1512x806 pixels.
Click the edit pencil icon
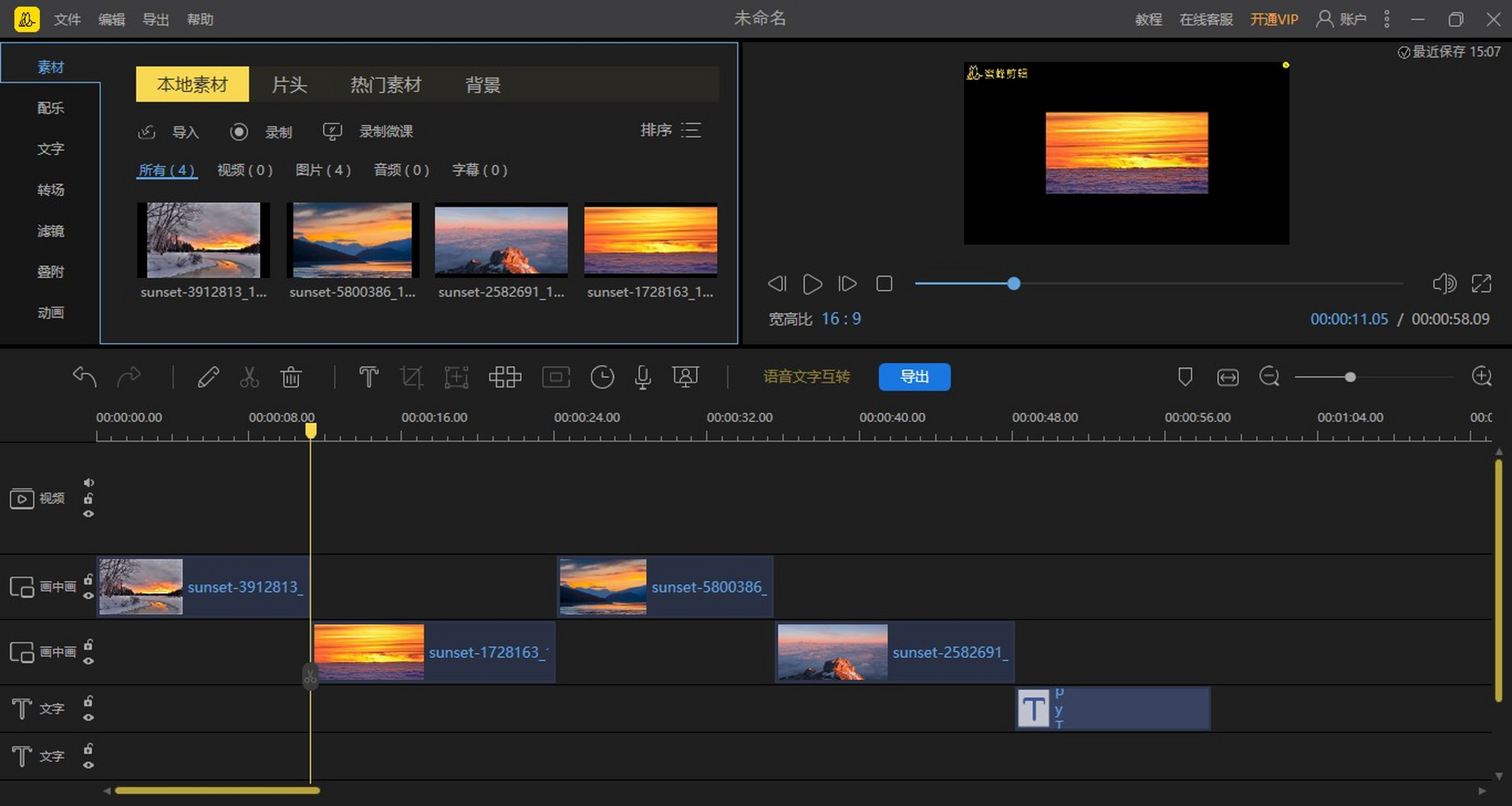point(208,377)
